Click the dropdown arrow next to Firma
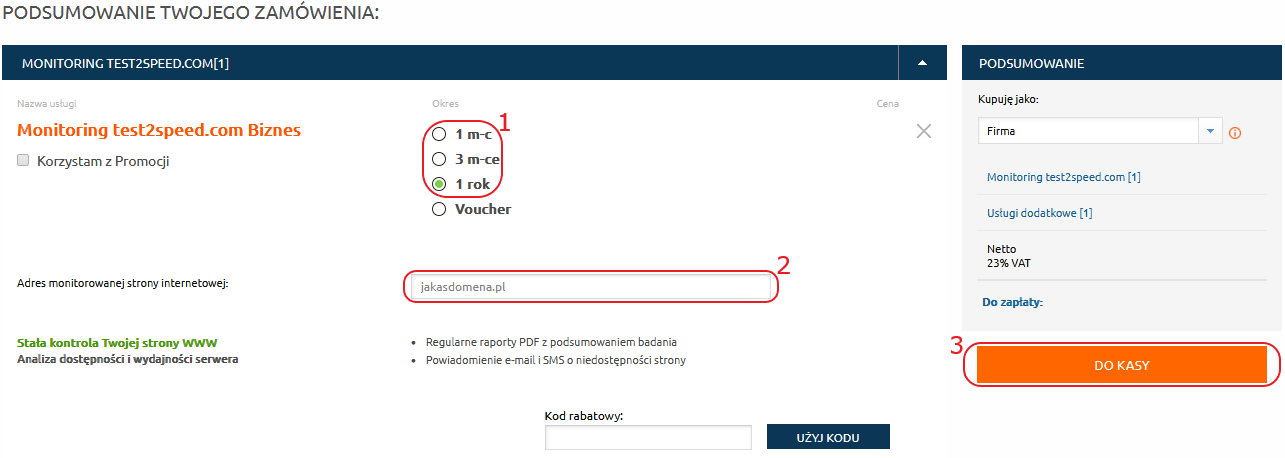The height and width of the screenshot is (458, 1285). [x=1210, y=131]
